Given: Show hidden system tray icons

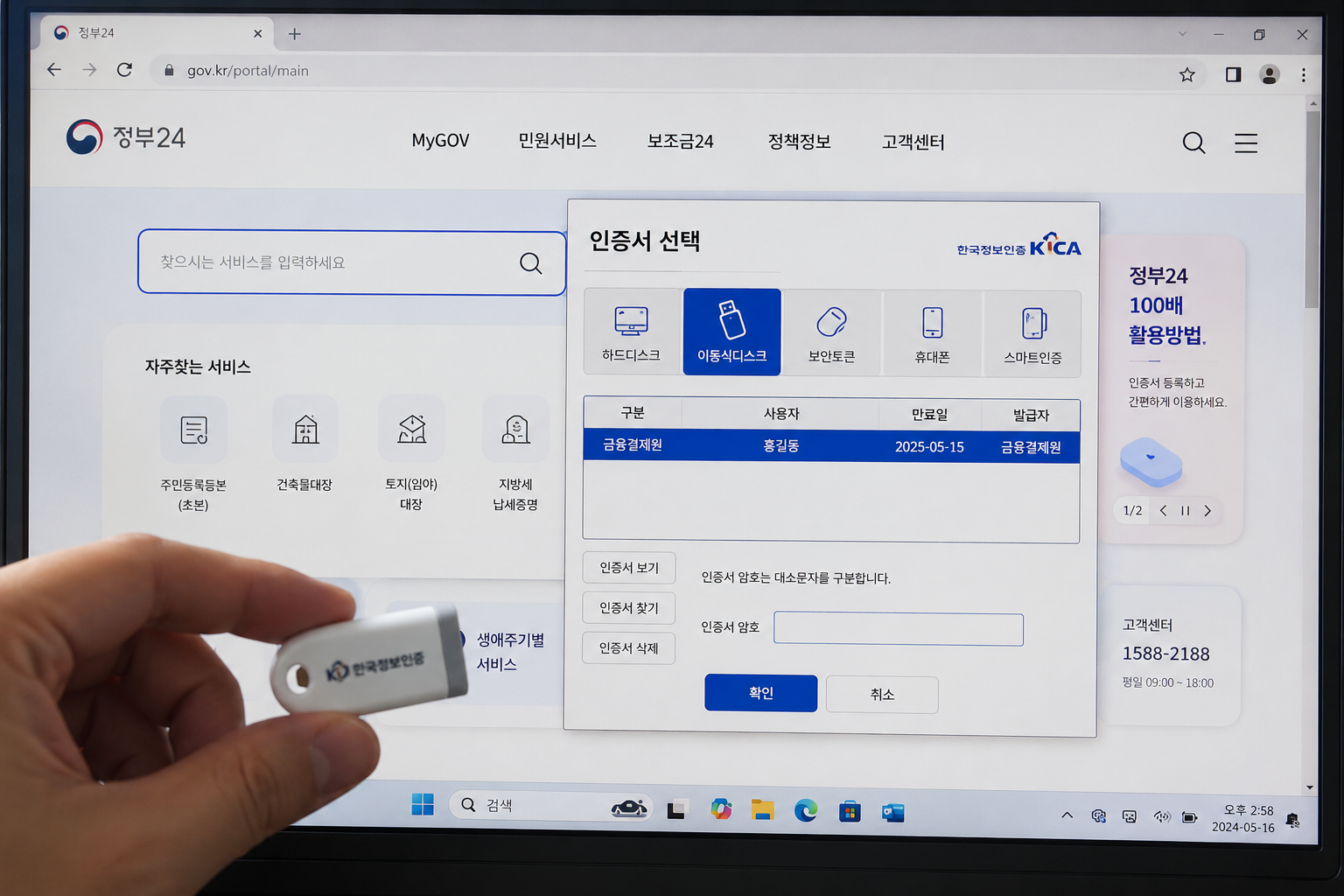Looking at the screenshot, I should click(1067, 815).
